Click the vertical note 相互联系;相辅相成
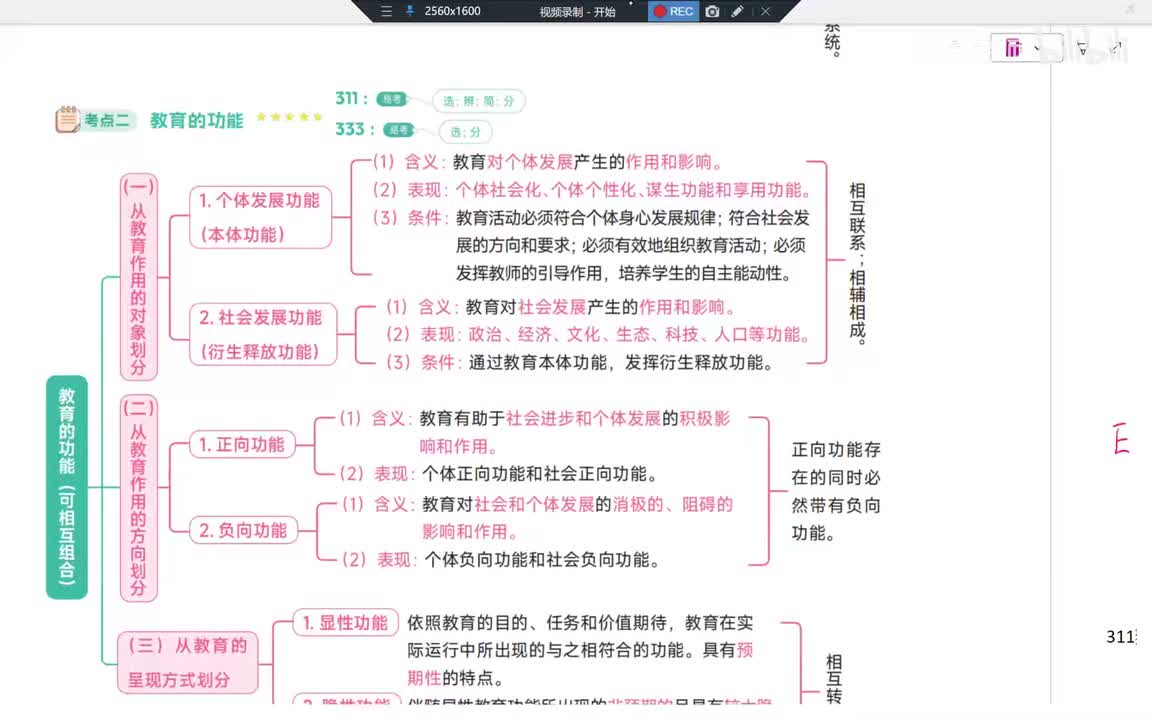The height and width of the screenshot is (720, 1152). (x=857, y=263)
